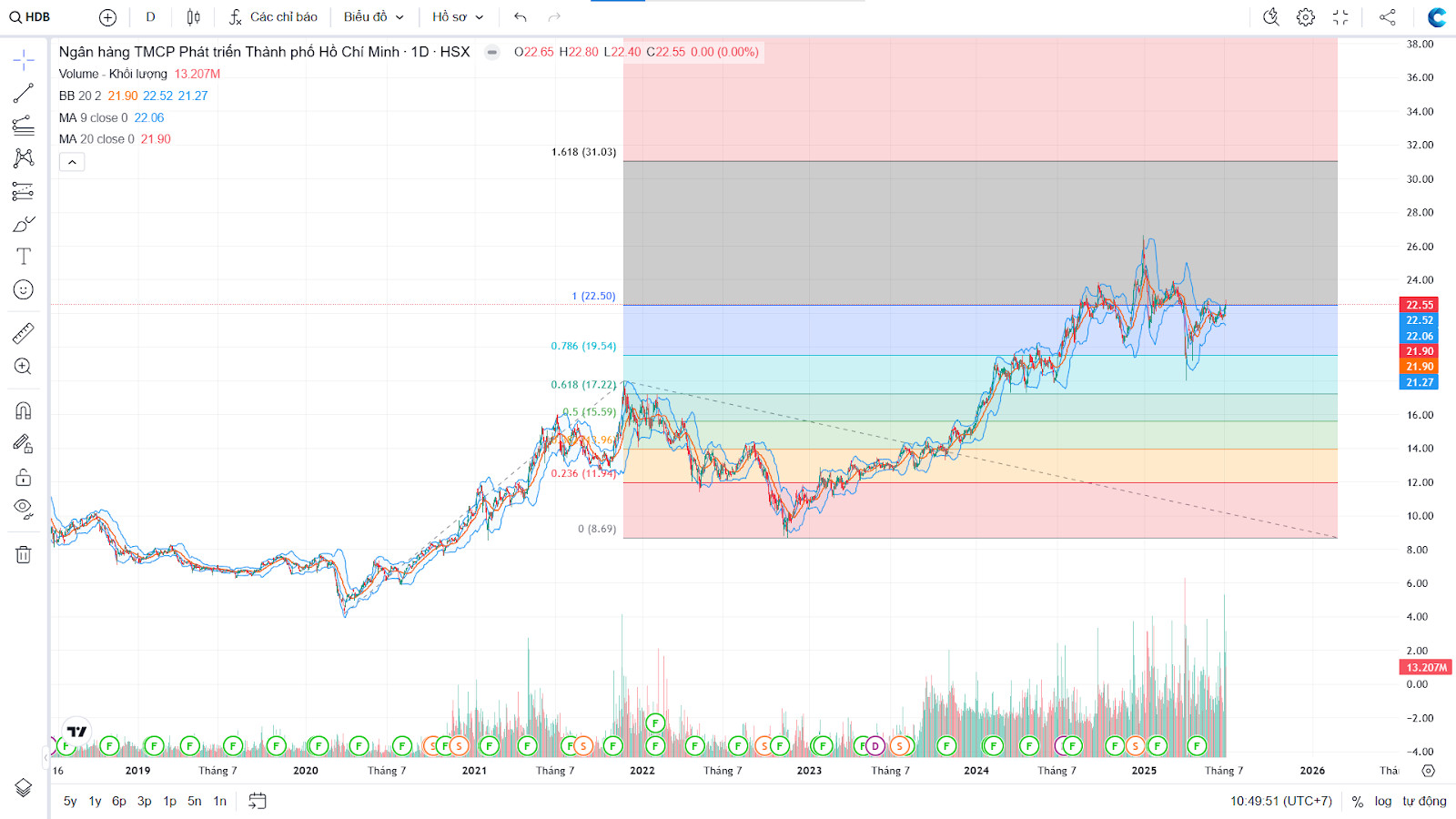Select the forecasting and measurement tool

point(24,191)
